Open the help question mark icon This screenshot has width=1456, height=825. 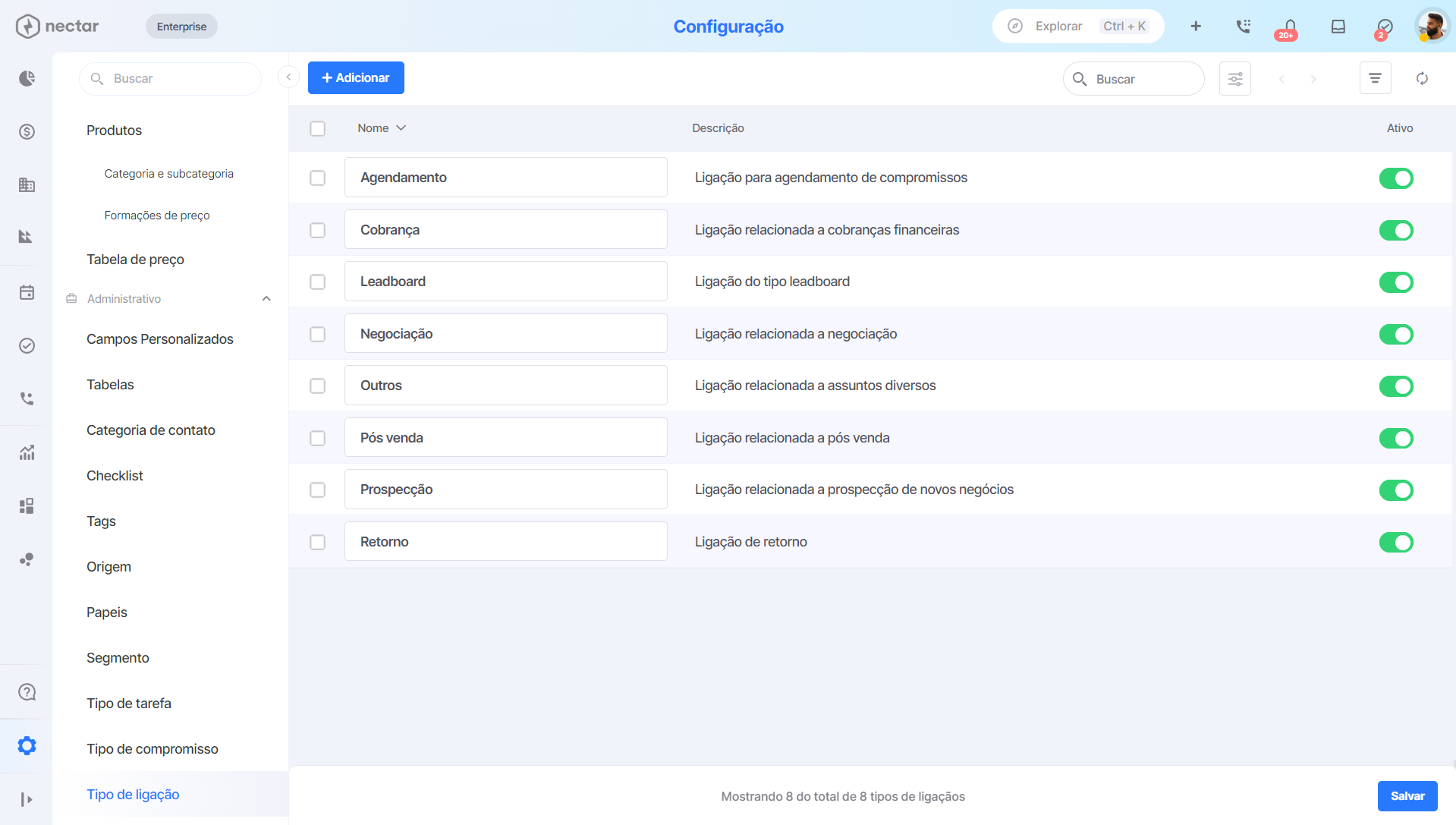point(27,692)
